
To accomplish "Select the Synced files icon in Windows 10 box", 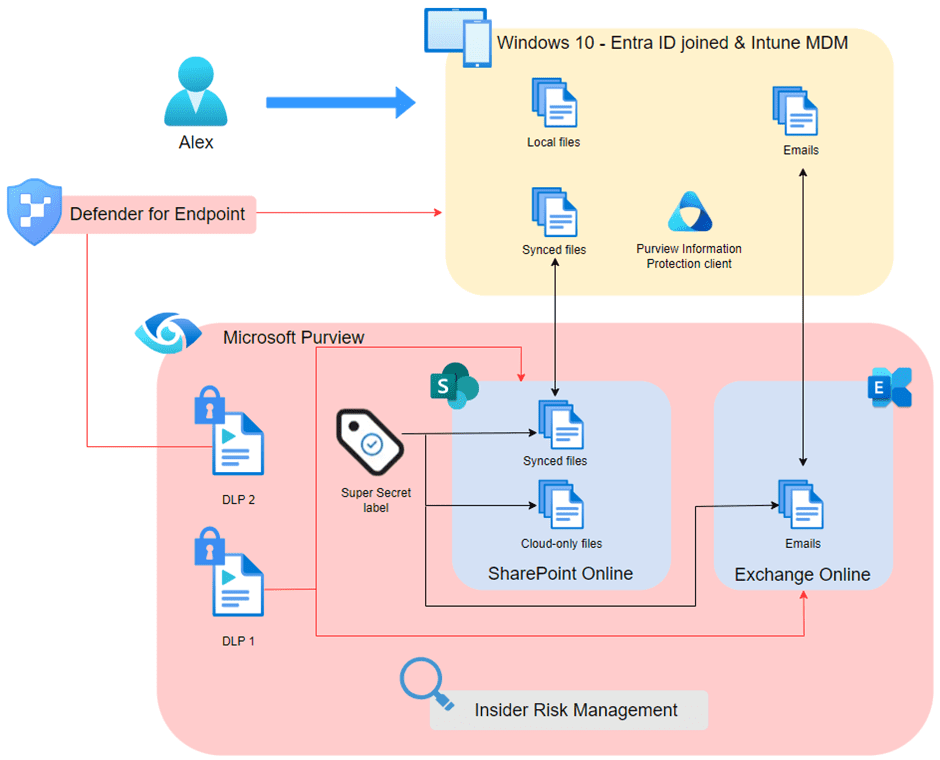I will tap(555, 212).
